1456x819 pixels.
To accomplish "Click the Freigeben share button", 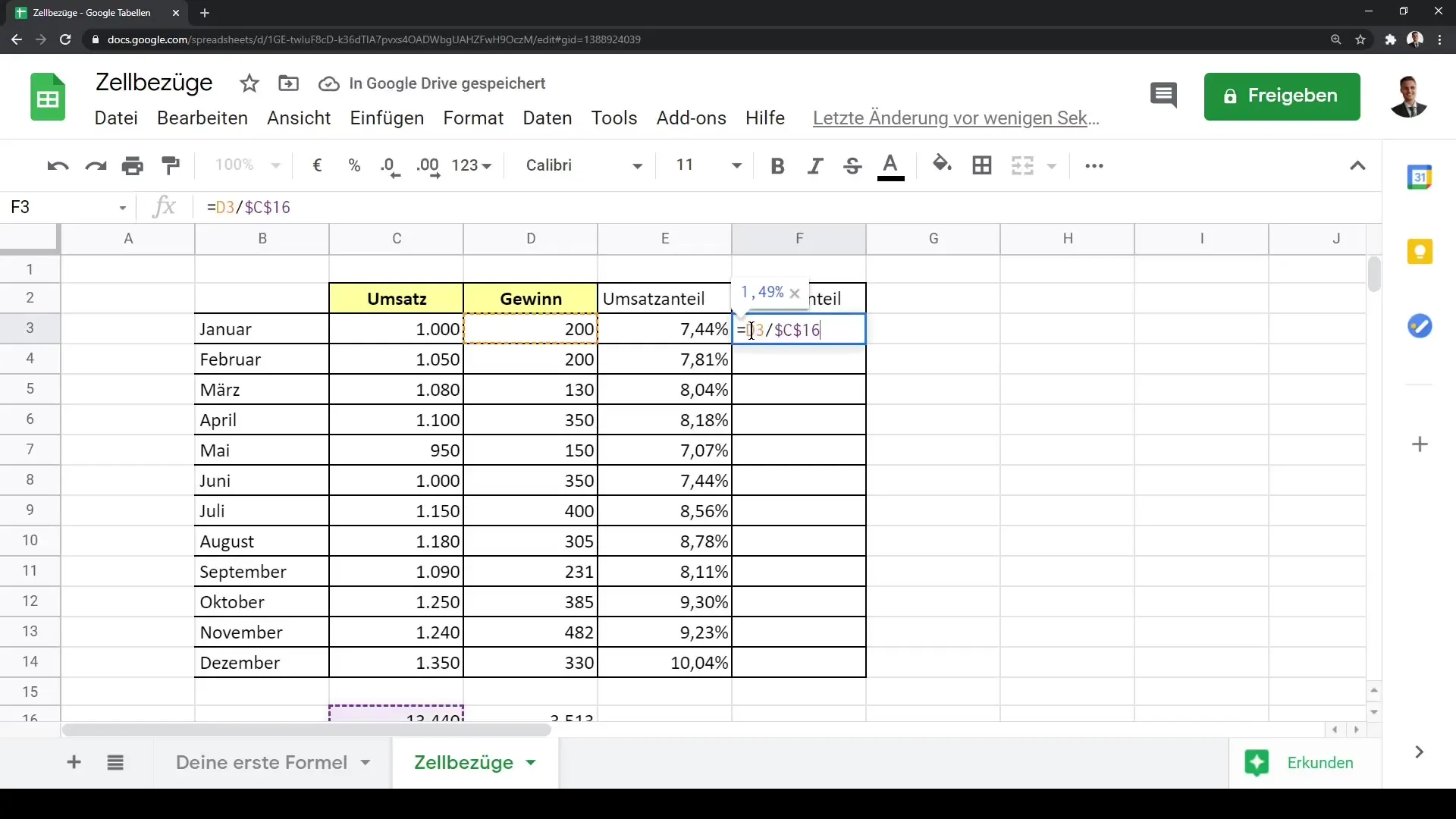I will click(x=1282, y=96).
